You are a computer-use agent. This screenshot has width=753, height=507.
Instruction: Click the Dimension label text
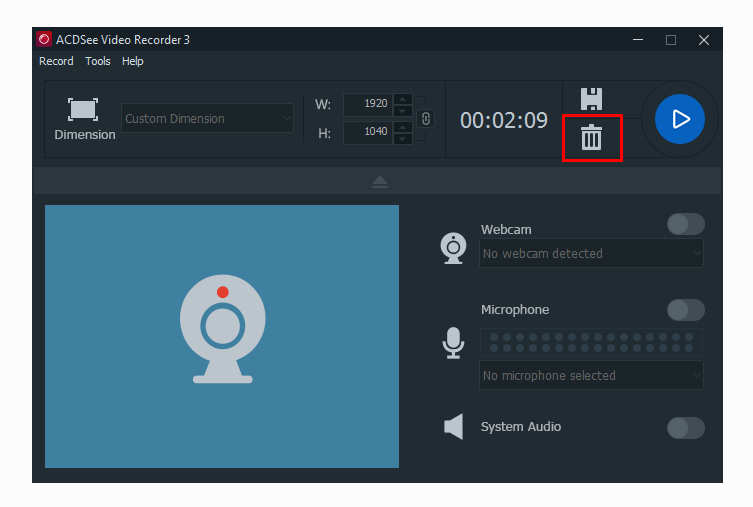tap(85, 134)
